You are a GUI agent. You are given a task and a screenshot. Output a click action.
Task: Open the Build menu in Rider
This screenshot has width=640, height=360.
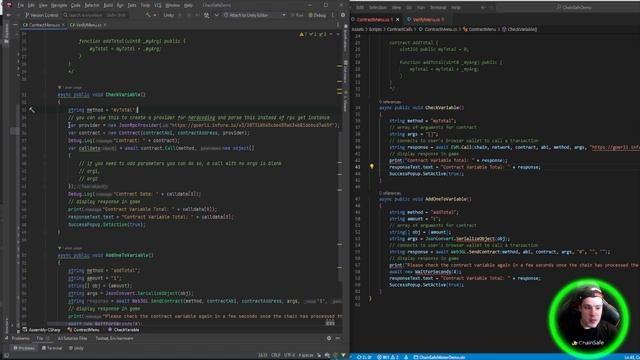click(108, 6)
